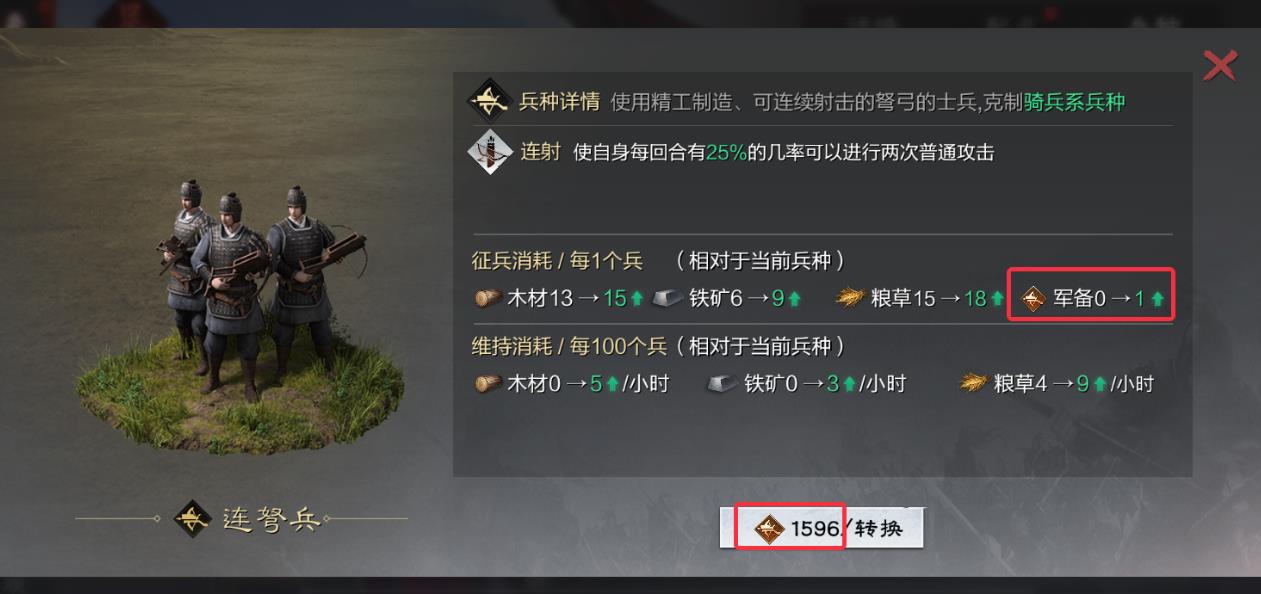Close the troop details panel
Image resolution: width=1261 pixels, height=594 pixels.
1220,66
